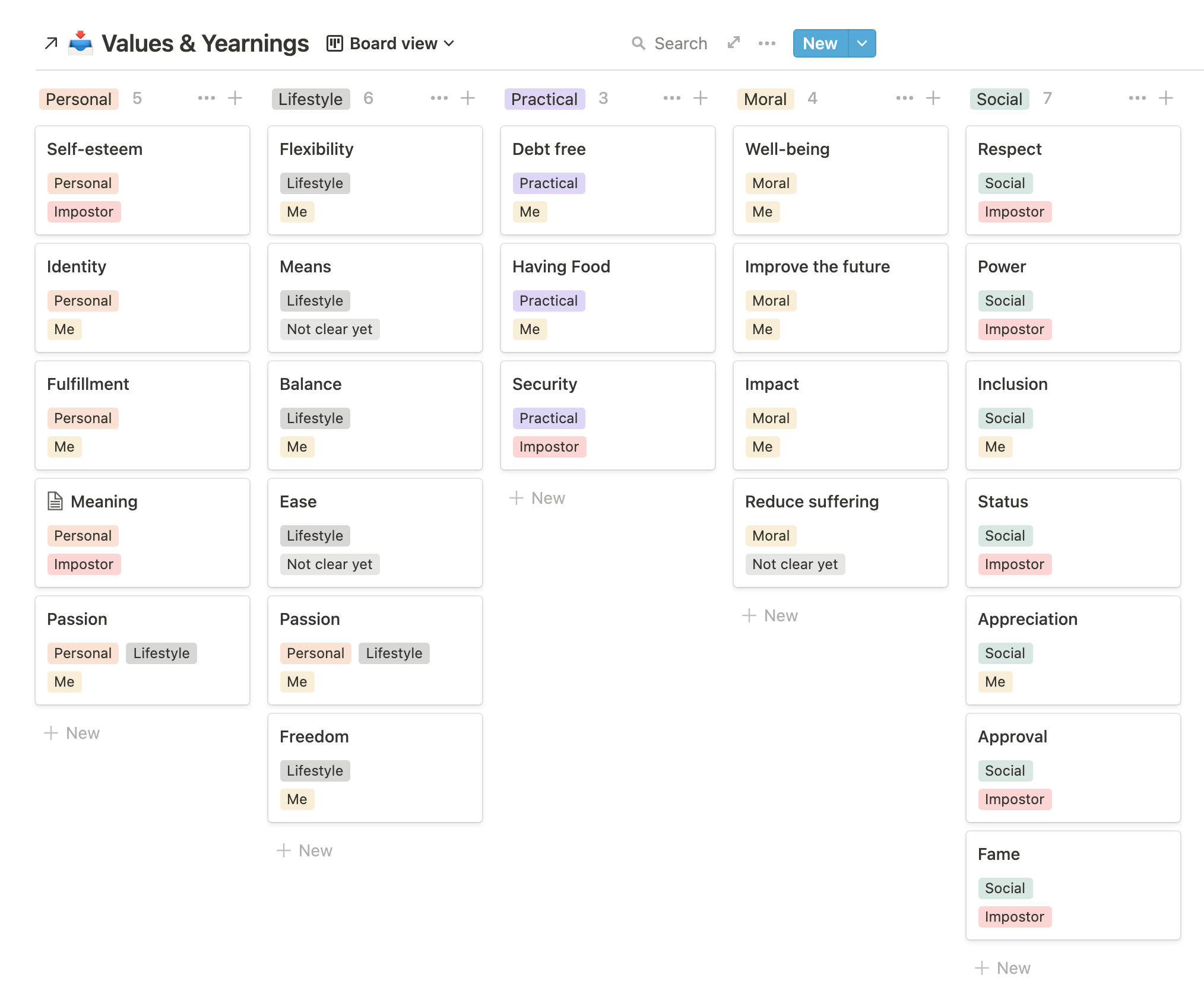1204x997 pixels.
Task: Open the Well-being card
Action: 841,180
